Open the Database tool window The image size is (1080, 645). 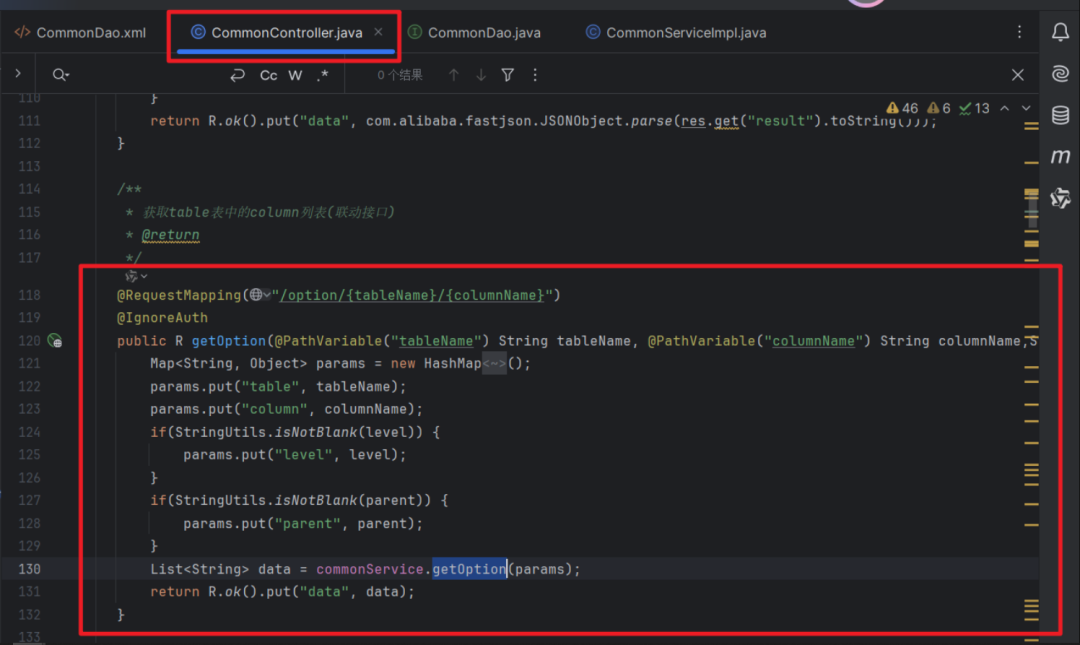point(1060,114)
